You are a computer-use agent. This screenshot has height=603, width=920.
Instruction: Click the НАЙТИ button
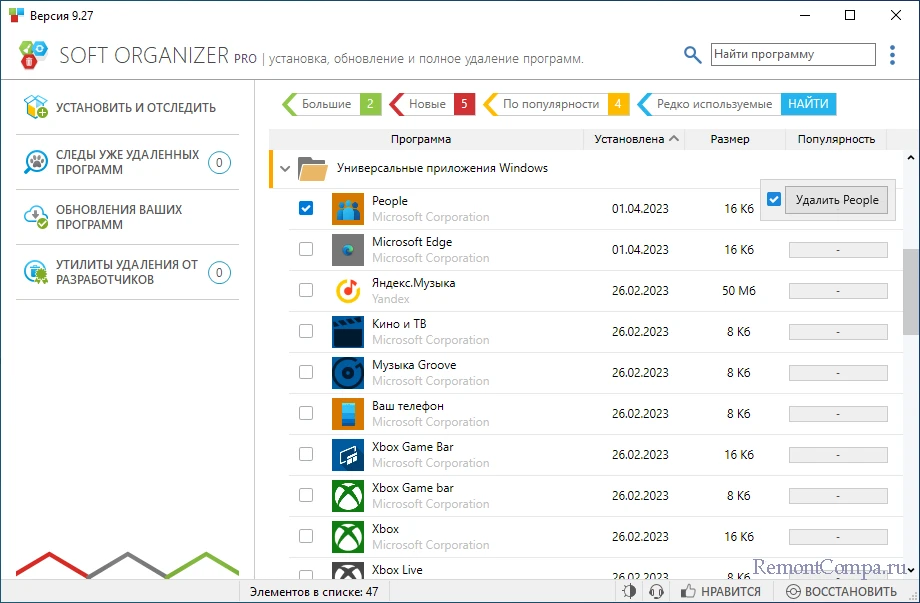(809, 104)
